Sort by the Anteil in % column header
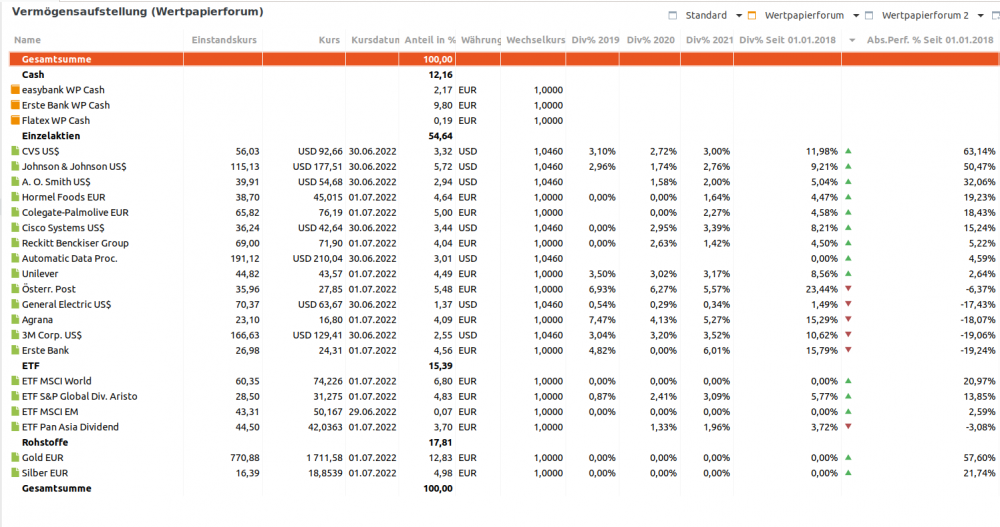 point(430,40)
